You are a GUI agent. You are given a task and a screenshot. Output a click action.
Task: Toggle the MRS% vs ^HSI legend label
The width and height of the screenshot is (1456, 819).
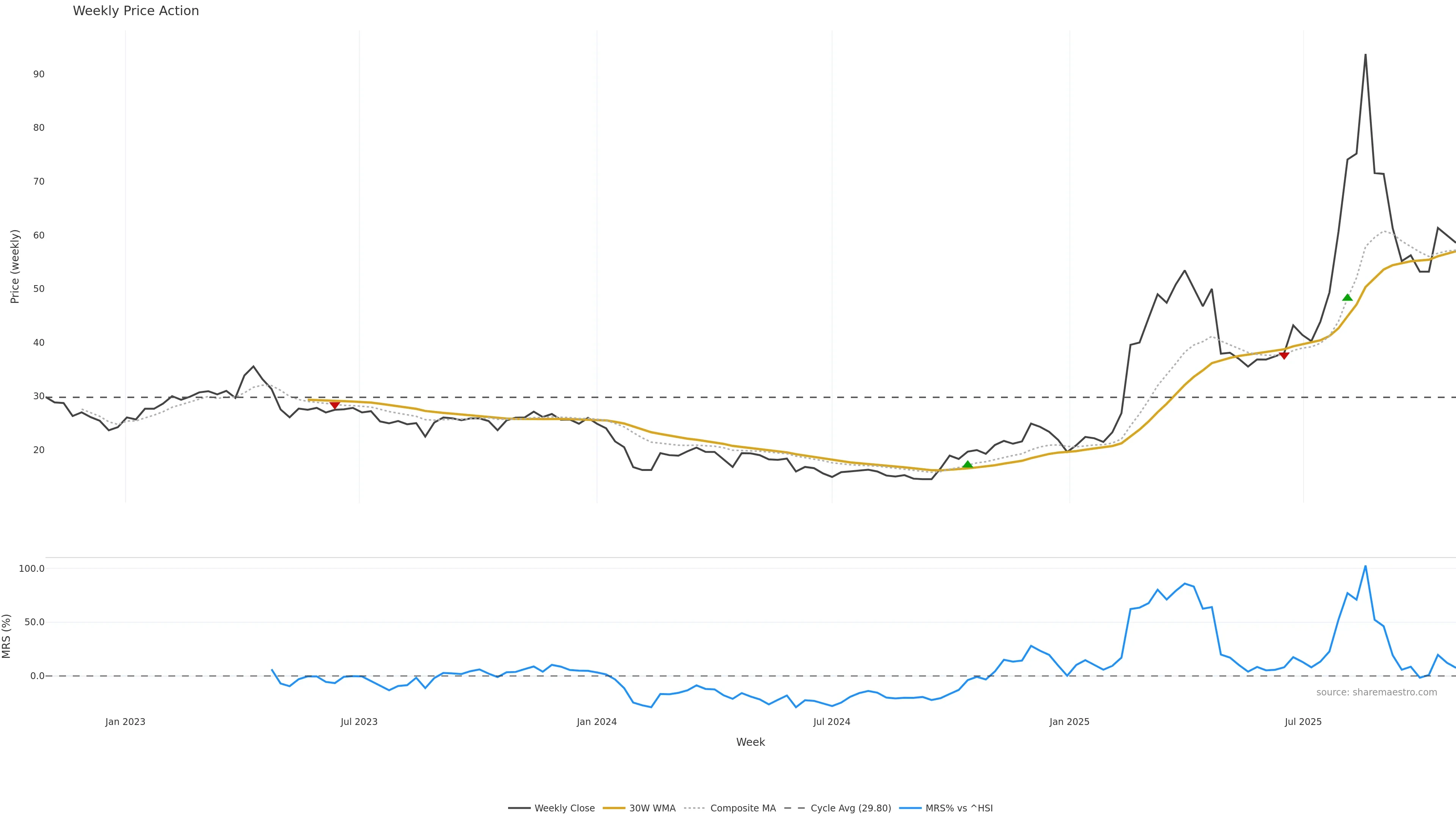[959, 808]
